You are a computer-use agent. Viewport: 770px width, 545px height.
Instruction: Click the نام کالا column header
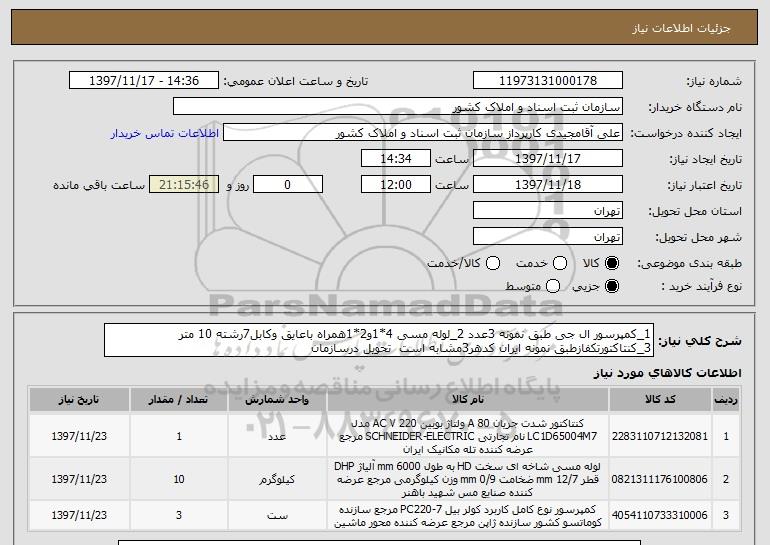coord(468,400)
